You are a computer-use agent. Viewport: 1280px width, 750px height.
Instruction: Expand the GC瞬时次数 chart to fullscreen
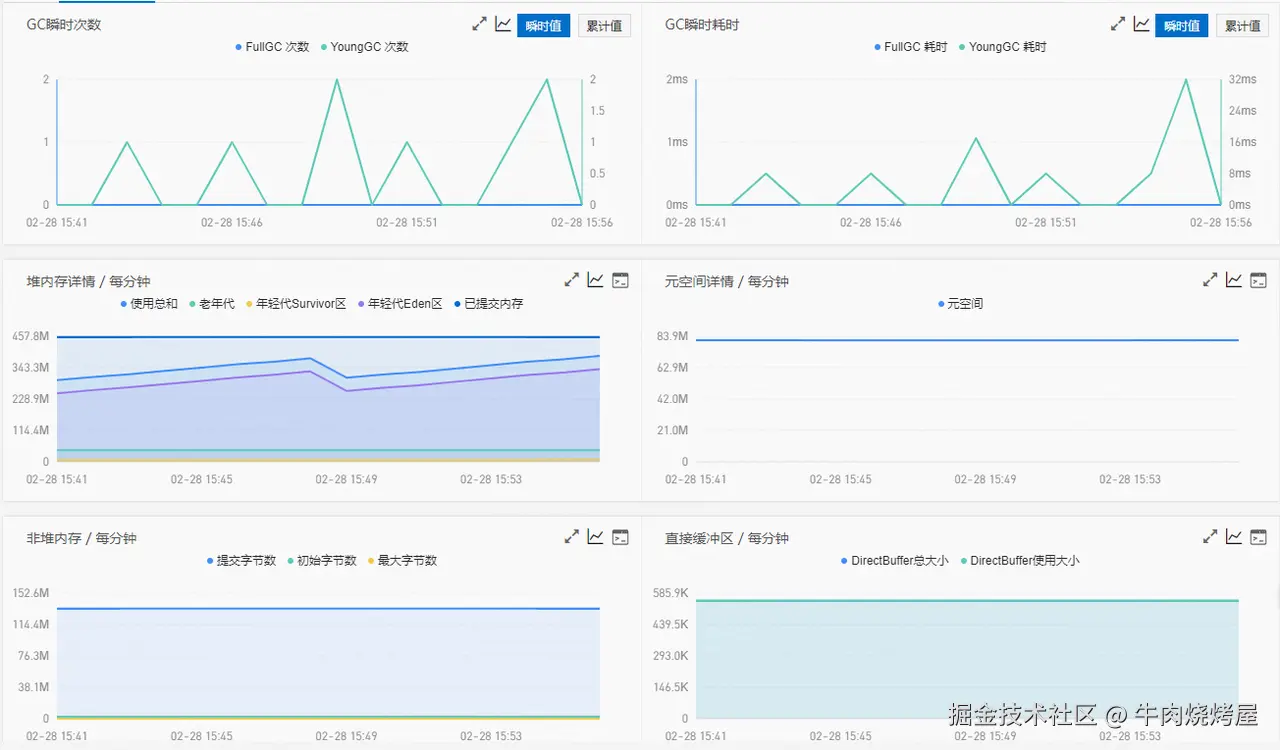click(x=480, y=25)
